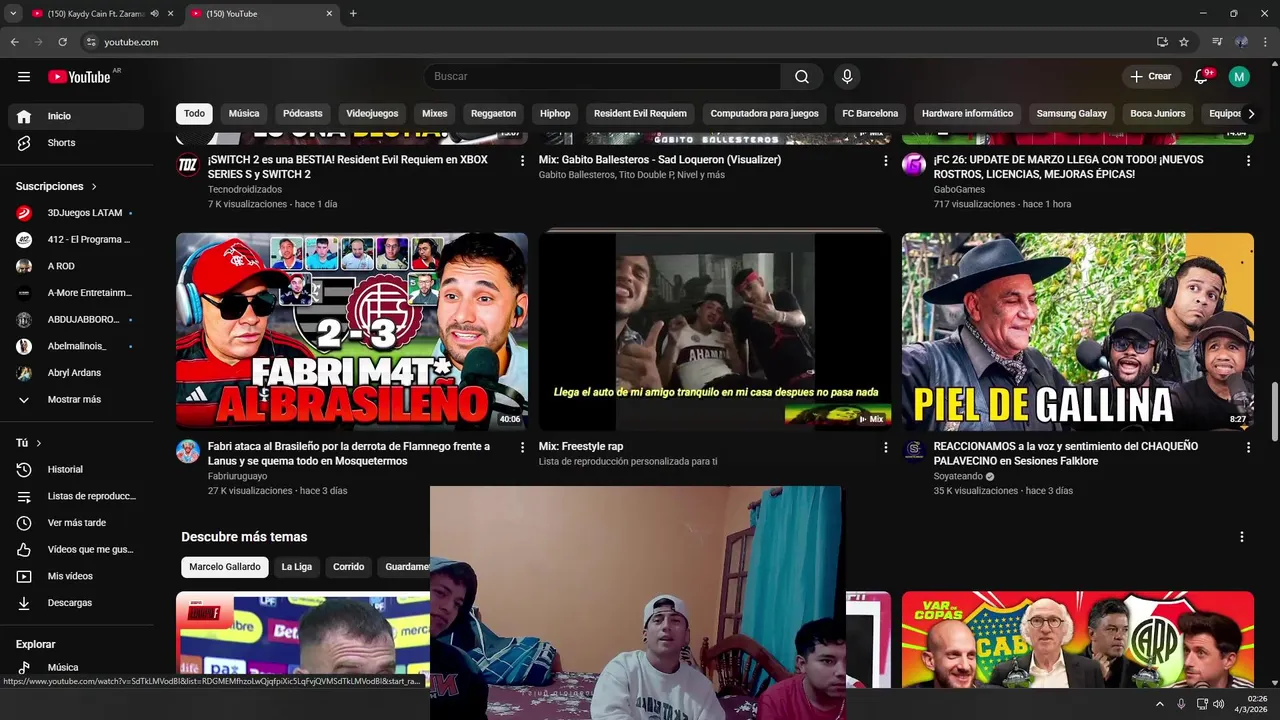Bookmark this page with star icon

click(1184, 42)
